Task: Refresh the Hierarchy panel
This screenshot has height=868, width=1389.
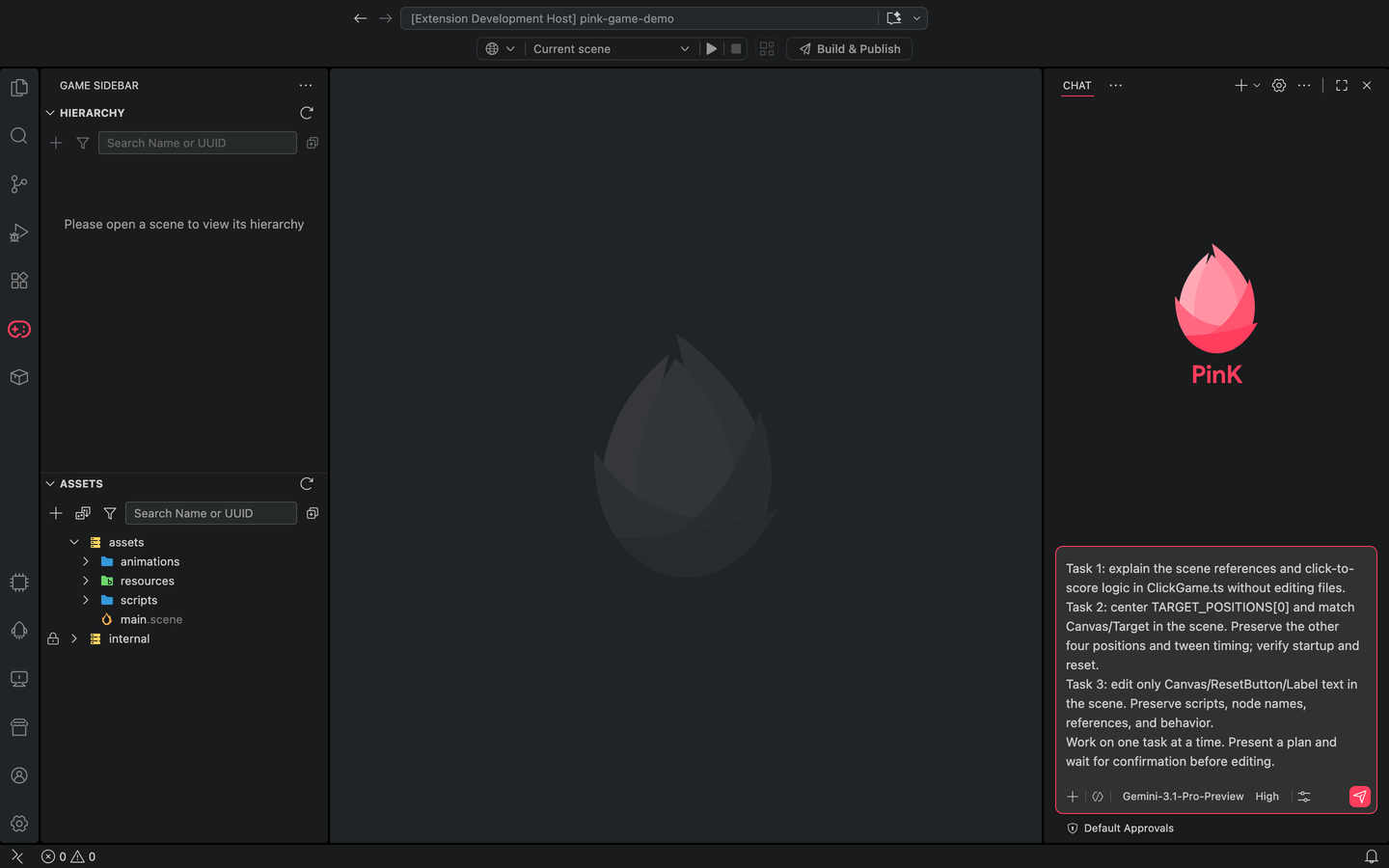Action: pos(307,113)
